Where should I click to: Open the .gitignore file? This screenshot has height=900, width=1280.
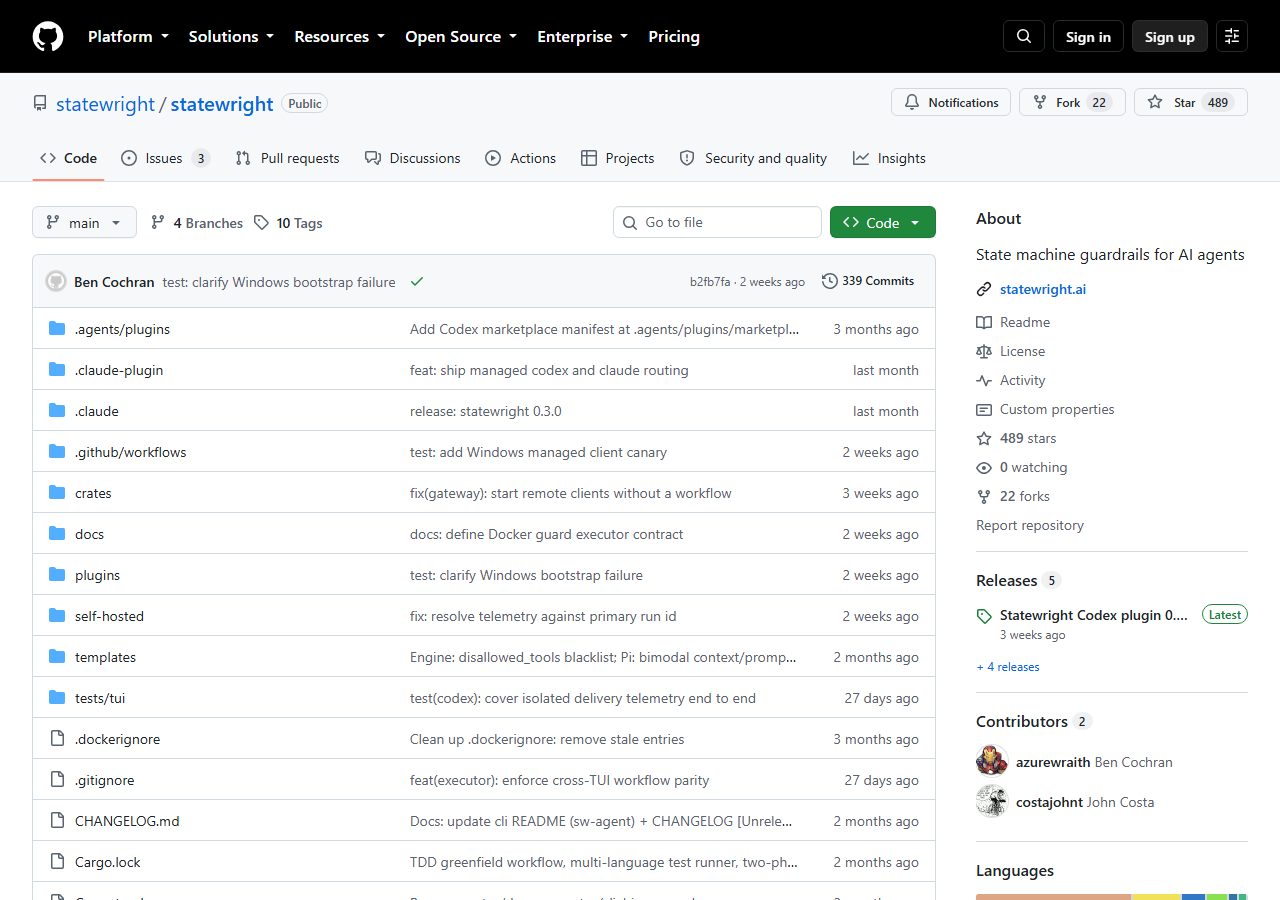[104, 780]
